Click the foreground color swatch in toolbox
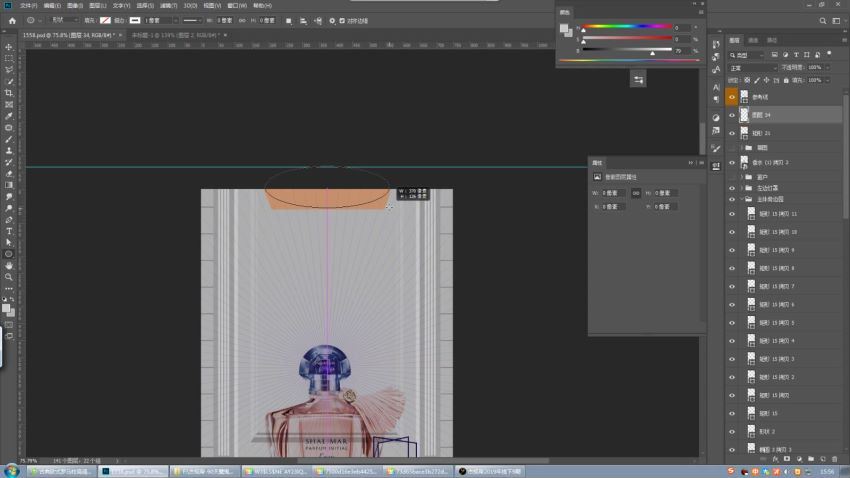The image size is (850, 478). tap(6, 308)
